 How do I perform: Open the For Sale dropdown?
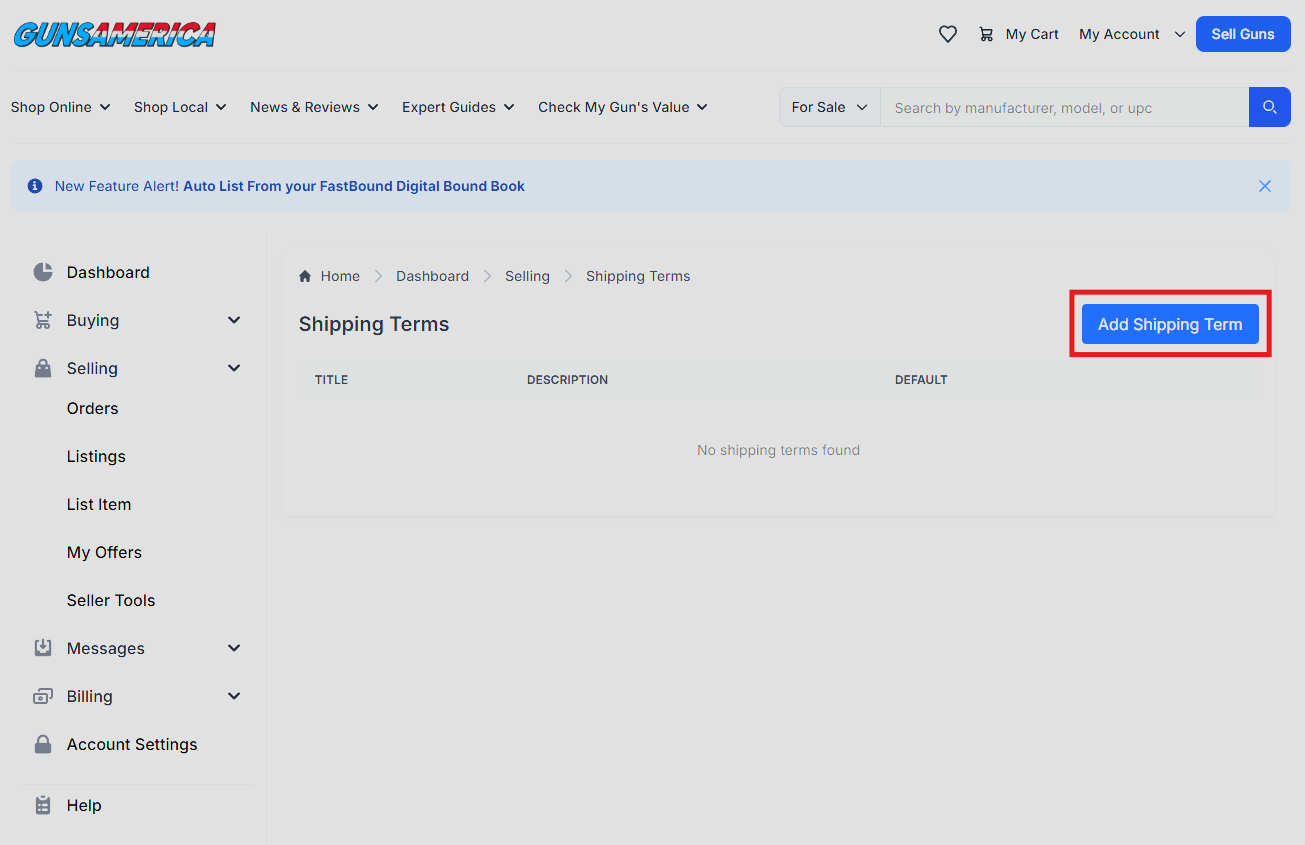click(x=829, y=107)
